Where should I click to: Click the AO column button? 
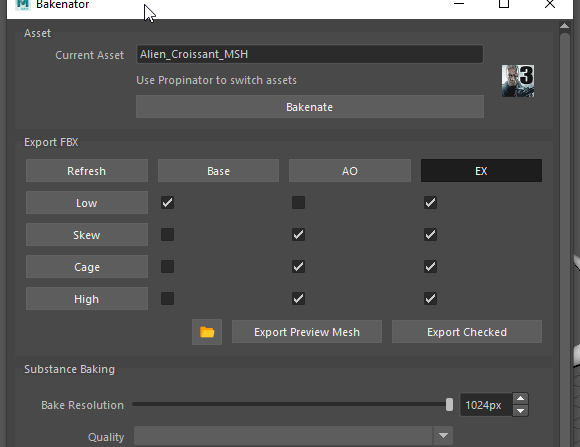(x=350, y=171)
